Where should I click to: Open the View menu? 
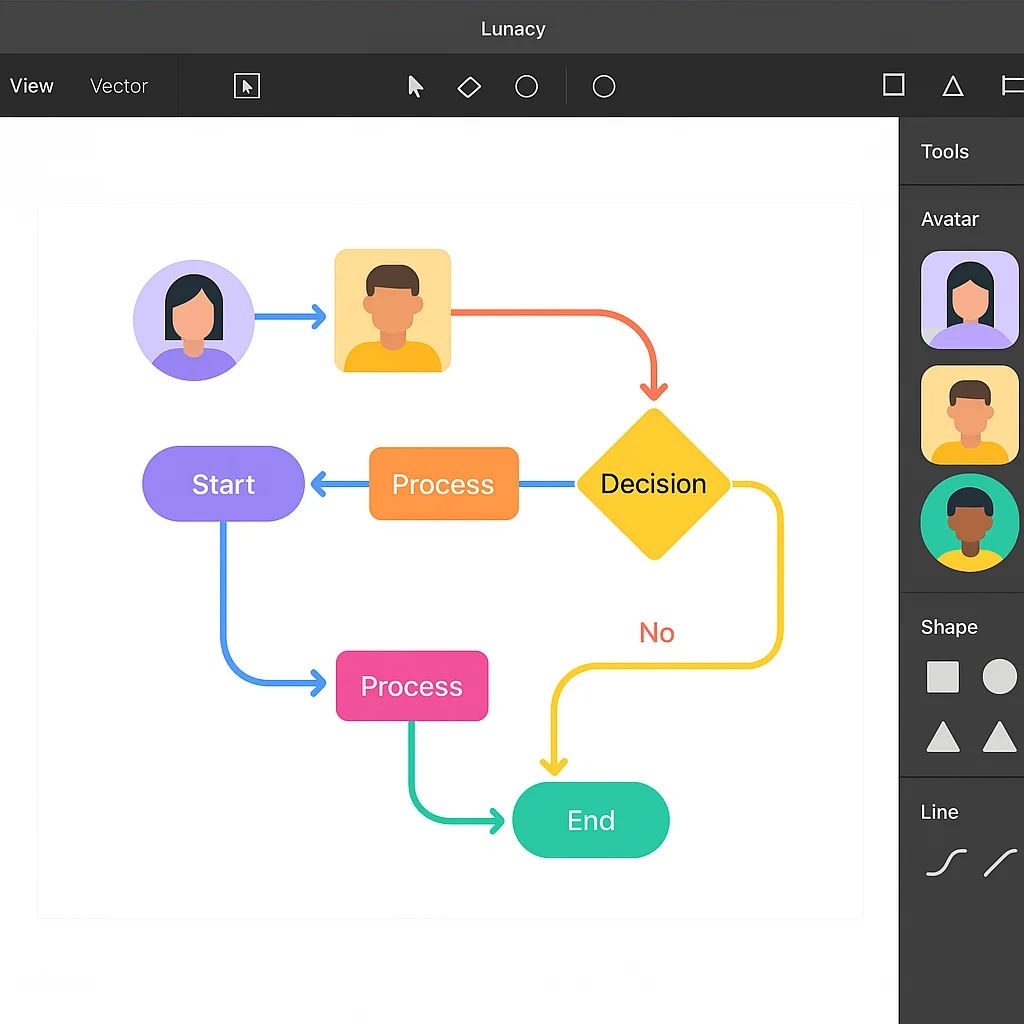click(32, 86)
